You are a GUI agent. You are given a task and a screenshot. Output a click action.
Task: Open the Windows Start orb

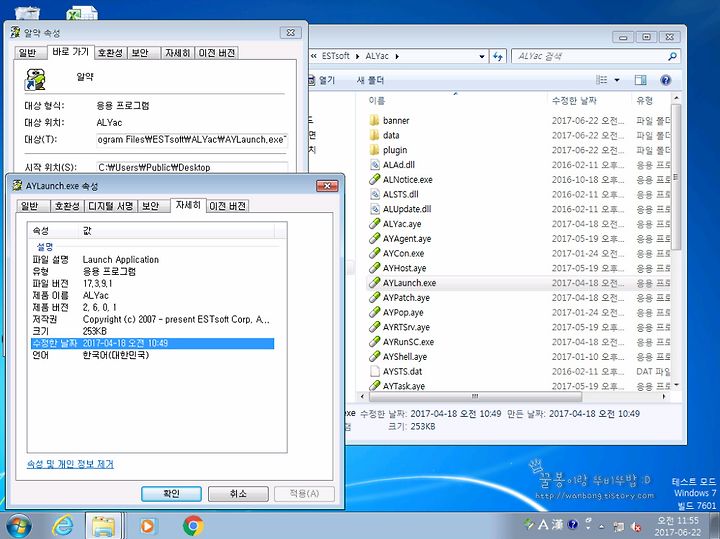pos(19,526)
